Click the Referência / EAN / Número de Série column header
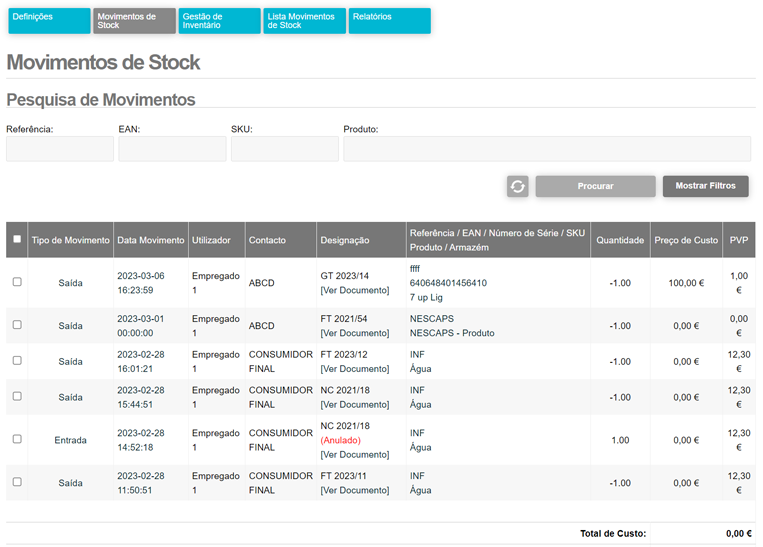This screenshot has width=763, height=547. click(498, 240)
